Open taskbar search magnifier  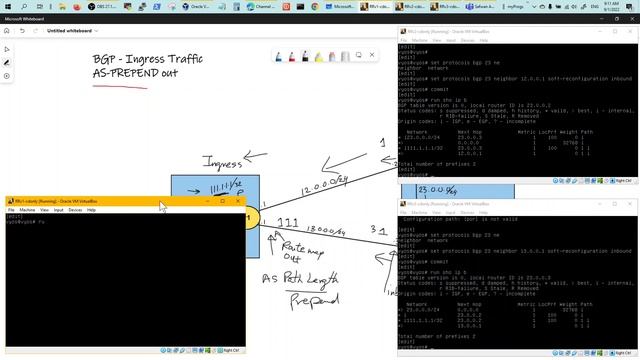click(24, 7)
